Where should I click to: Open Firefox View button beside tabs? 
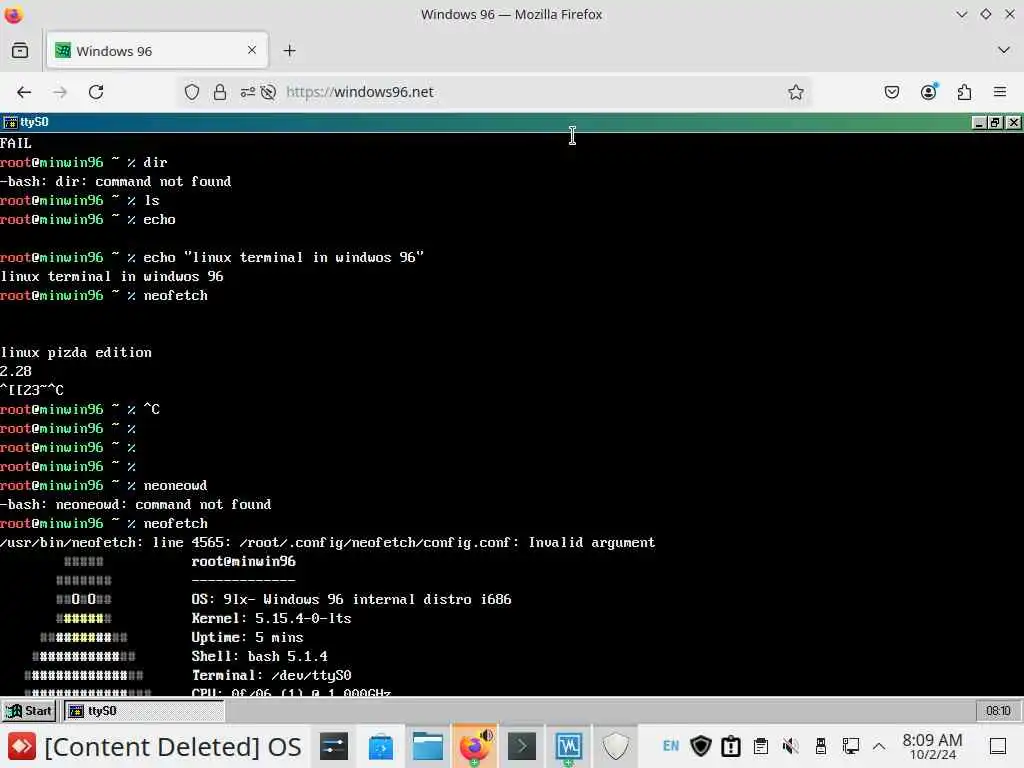[20, 50]
